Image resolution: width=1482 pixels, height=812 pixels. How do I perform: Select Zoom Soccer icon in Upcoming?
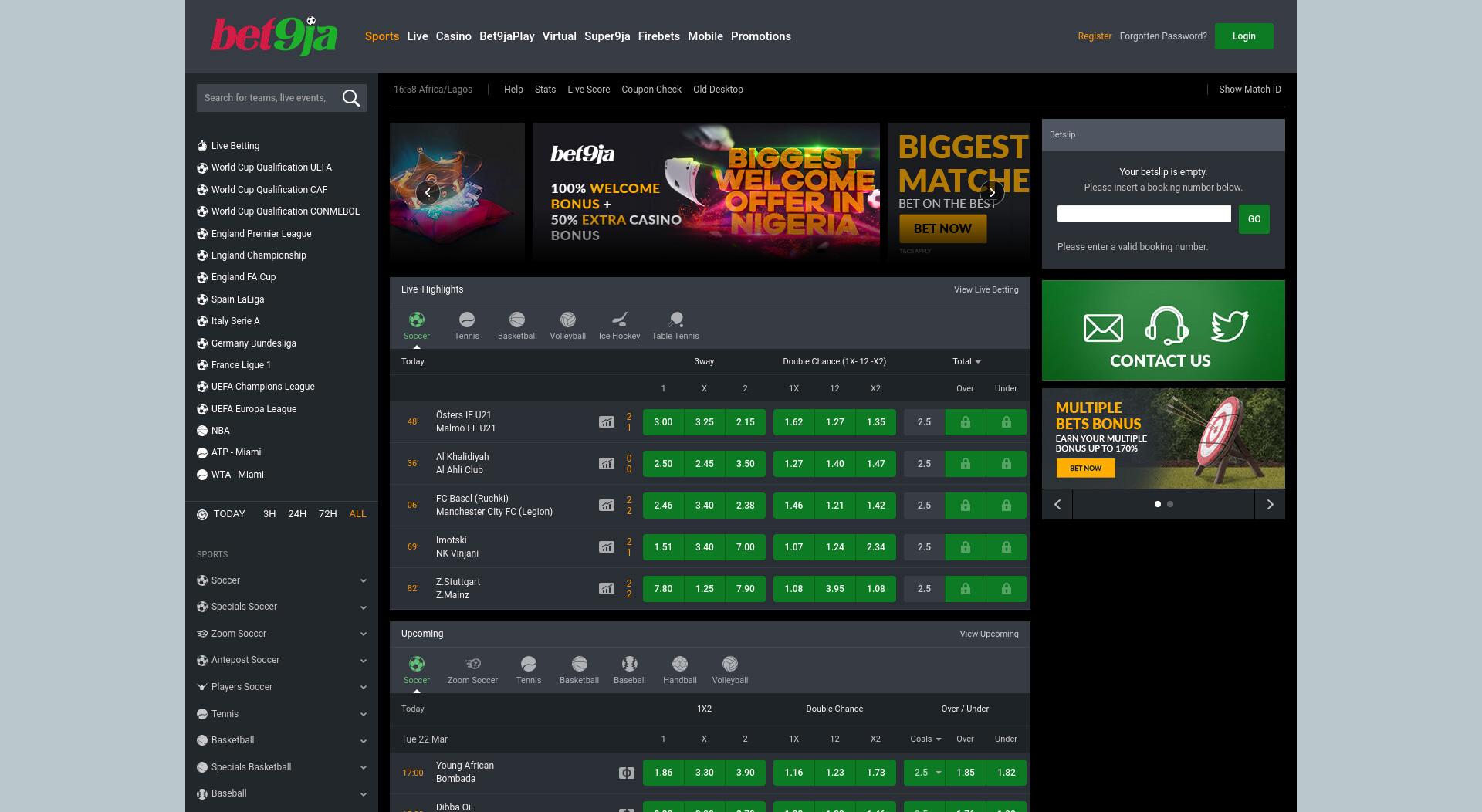point(473,664)
